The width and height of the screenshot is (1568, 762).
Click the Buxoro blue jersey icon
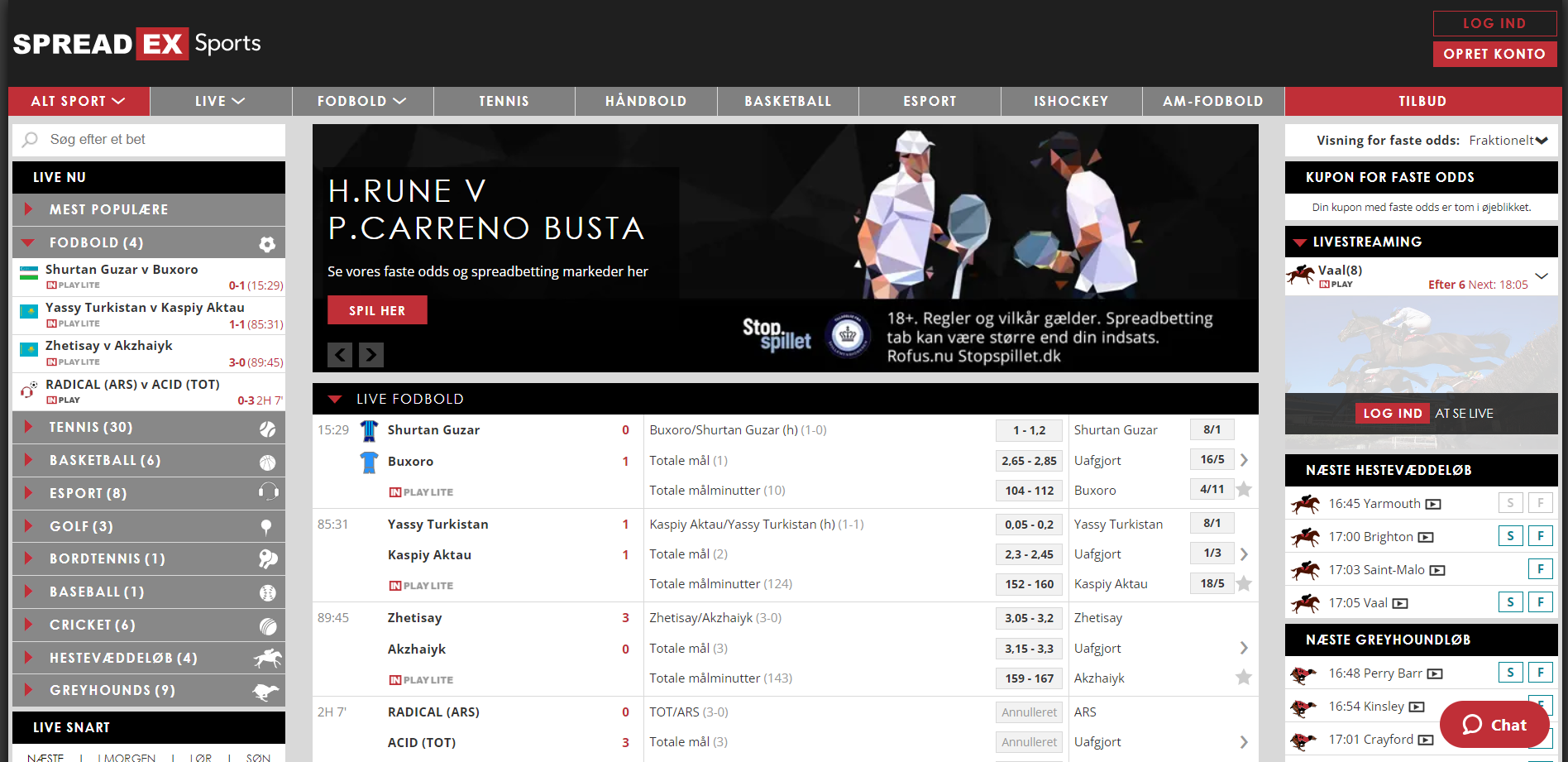tap(370, 462)
